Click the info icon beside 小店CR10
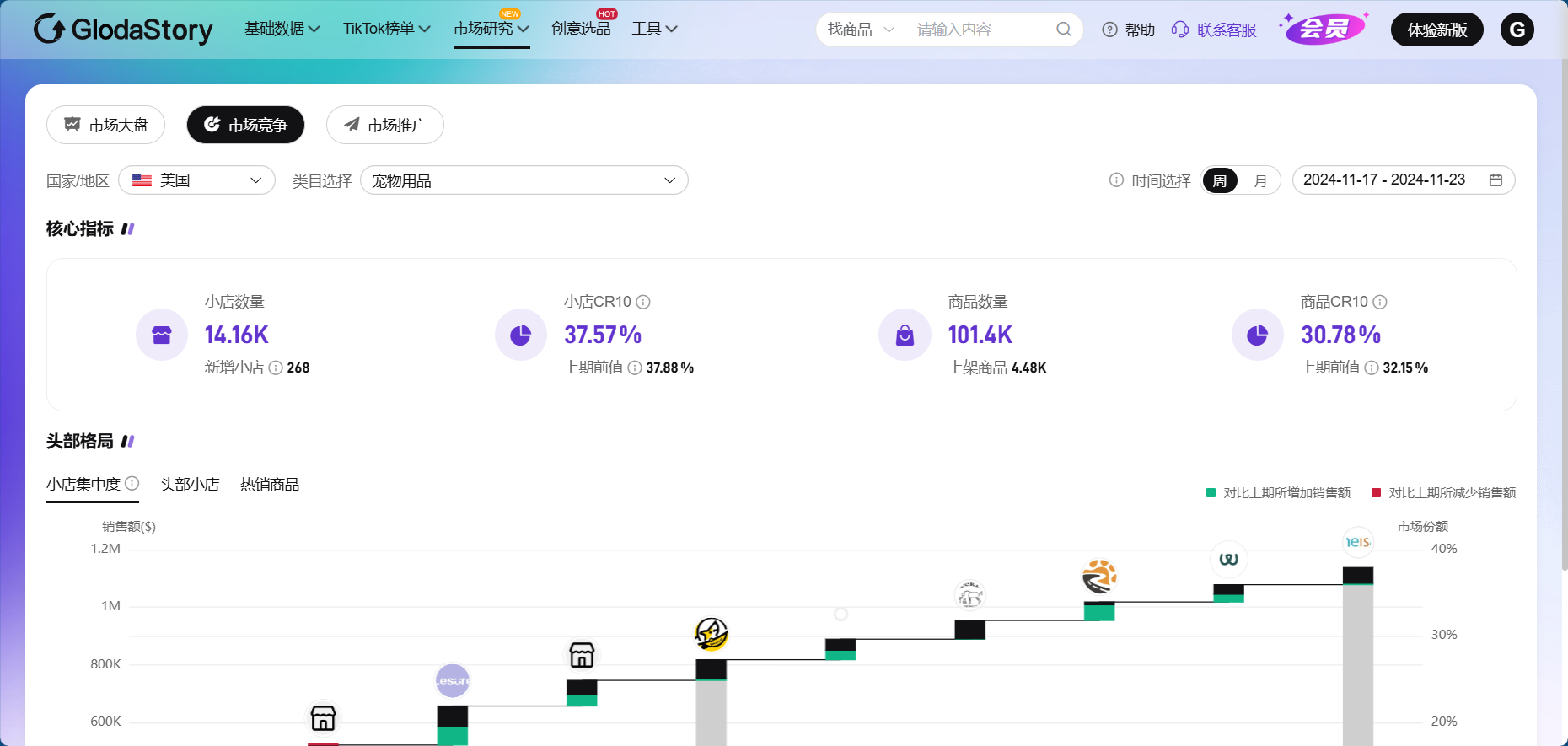1568x746 pixels. [643, 302]
